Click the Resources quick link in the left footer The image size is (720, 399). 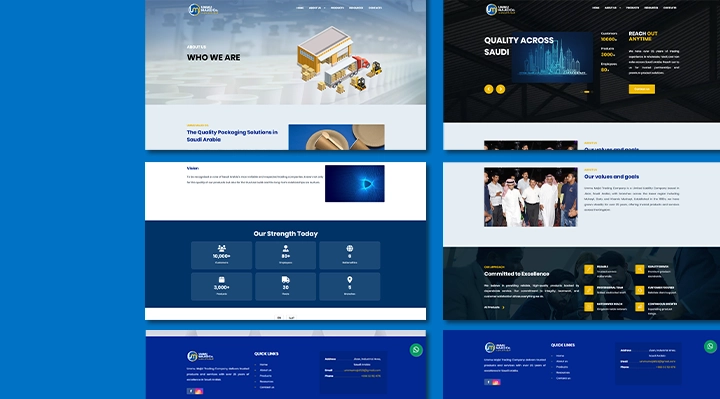pyautogui.click(x=266, y=382)
